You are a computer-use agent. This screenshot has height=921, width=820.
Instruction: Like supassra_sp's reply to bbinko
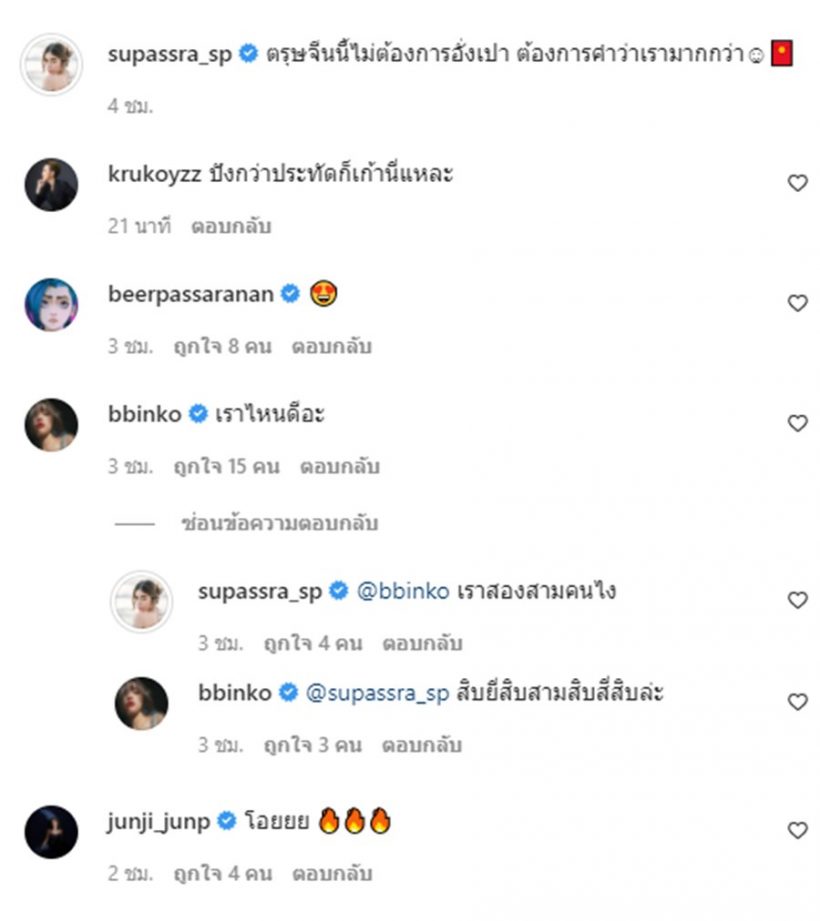(797, 600)
